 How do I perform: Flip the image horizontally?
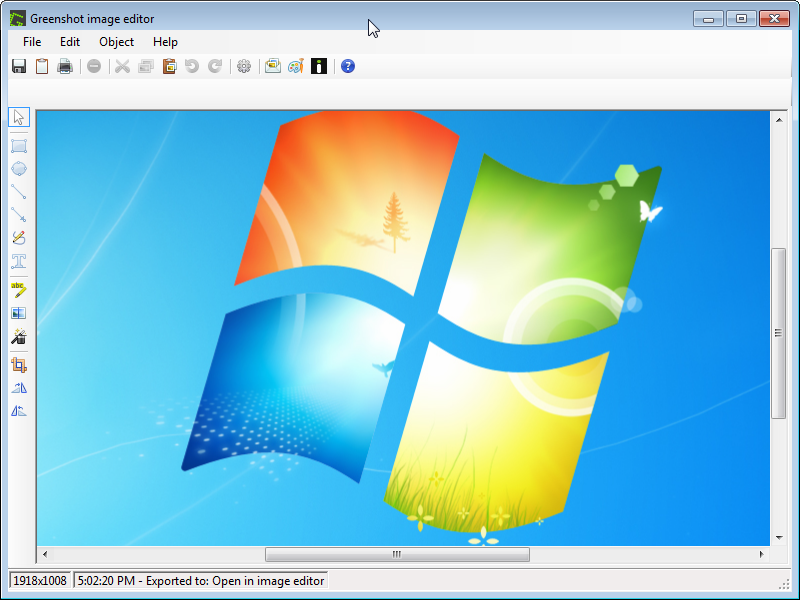click(x=18, y=388)
